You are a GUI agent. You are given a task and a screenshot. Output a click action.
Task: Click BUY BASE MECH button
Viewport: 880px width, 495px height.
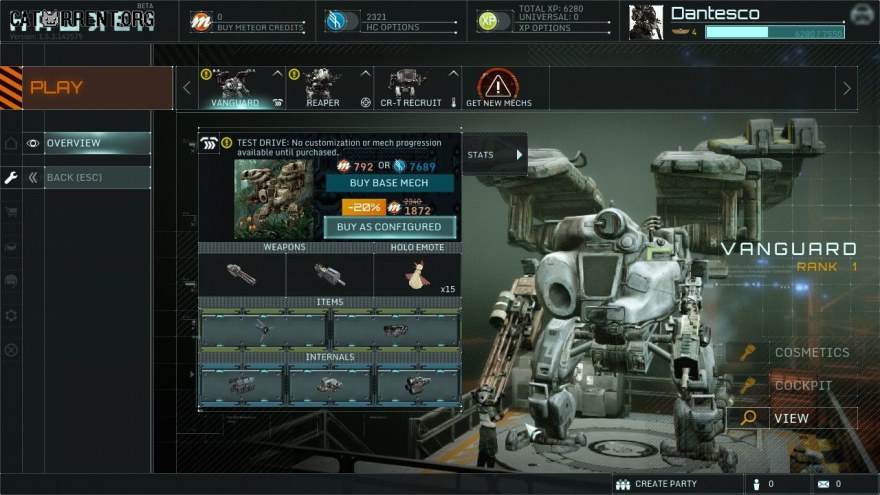389,183
